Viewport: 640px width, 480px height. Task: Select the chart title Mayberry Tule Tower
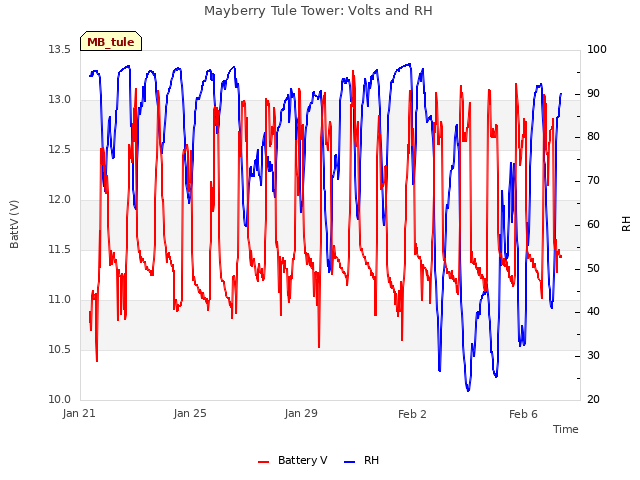click(318, 11)
